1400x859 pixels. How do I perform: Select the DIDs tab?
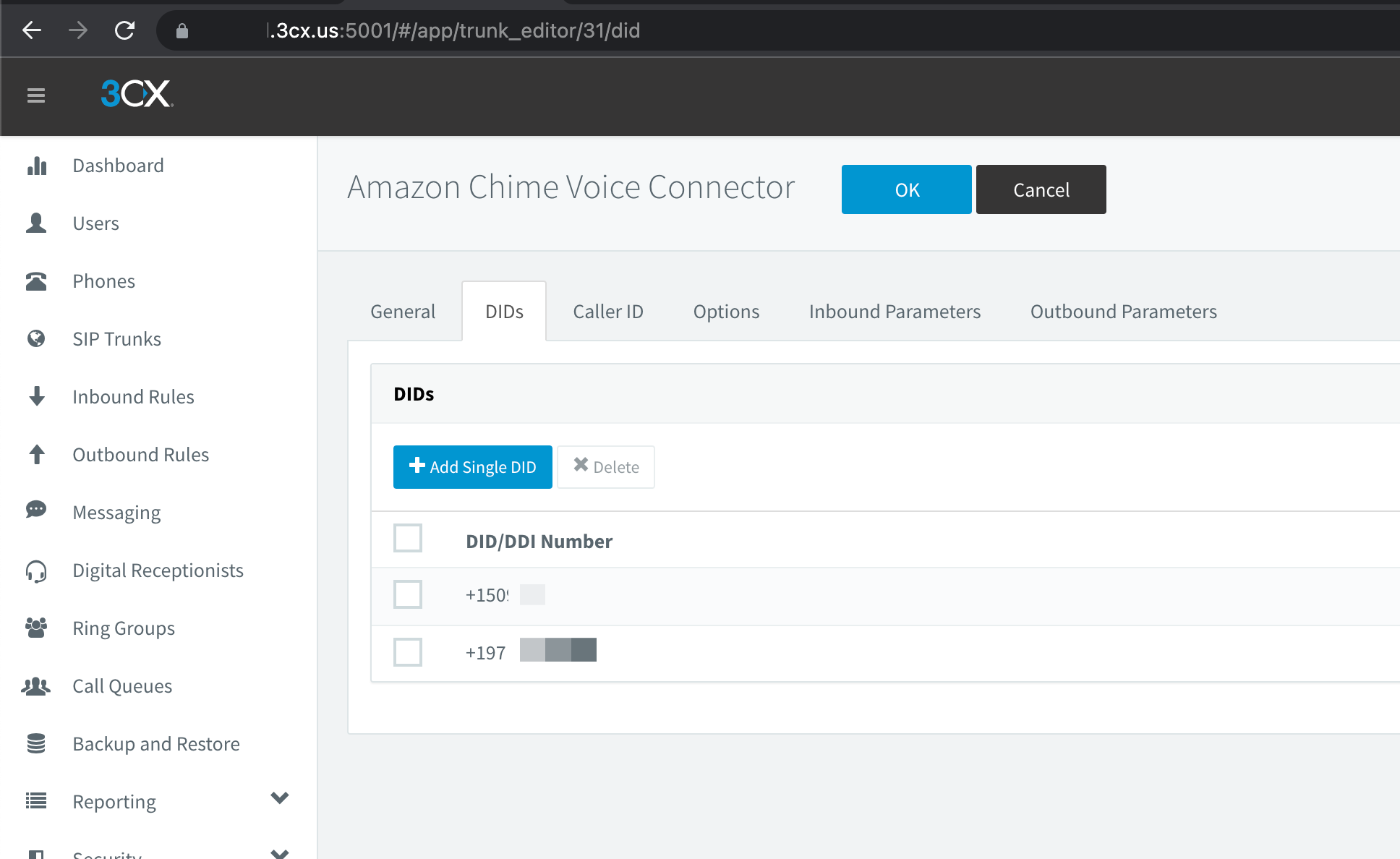click(x=504, y=312)
